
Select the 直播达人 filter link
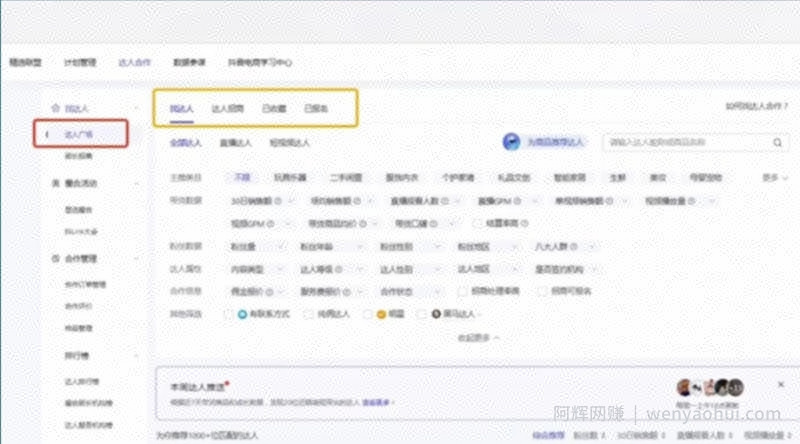(235, 143)
